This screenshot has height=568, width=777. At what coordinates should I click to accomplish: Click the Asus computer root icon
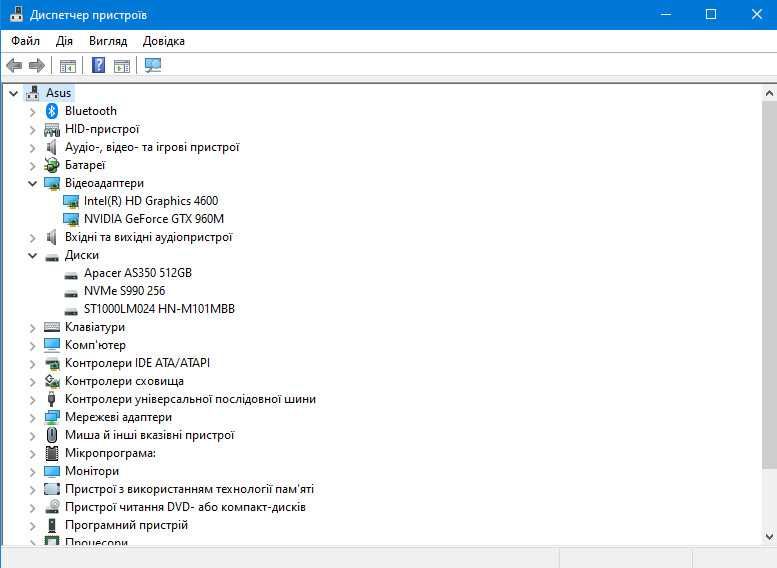(33, 93)
